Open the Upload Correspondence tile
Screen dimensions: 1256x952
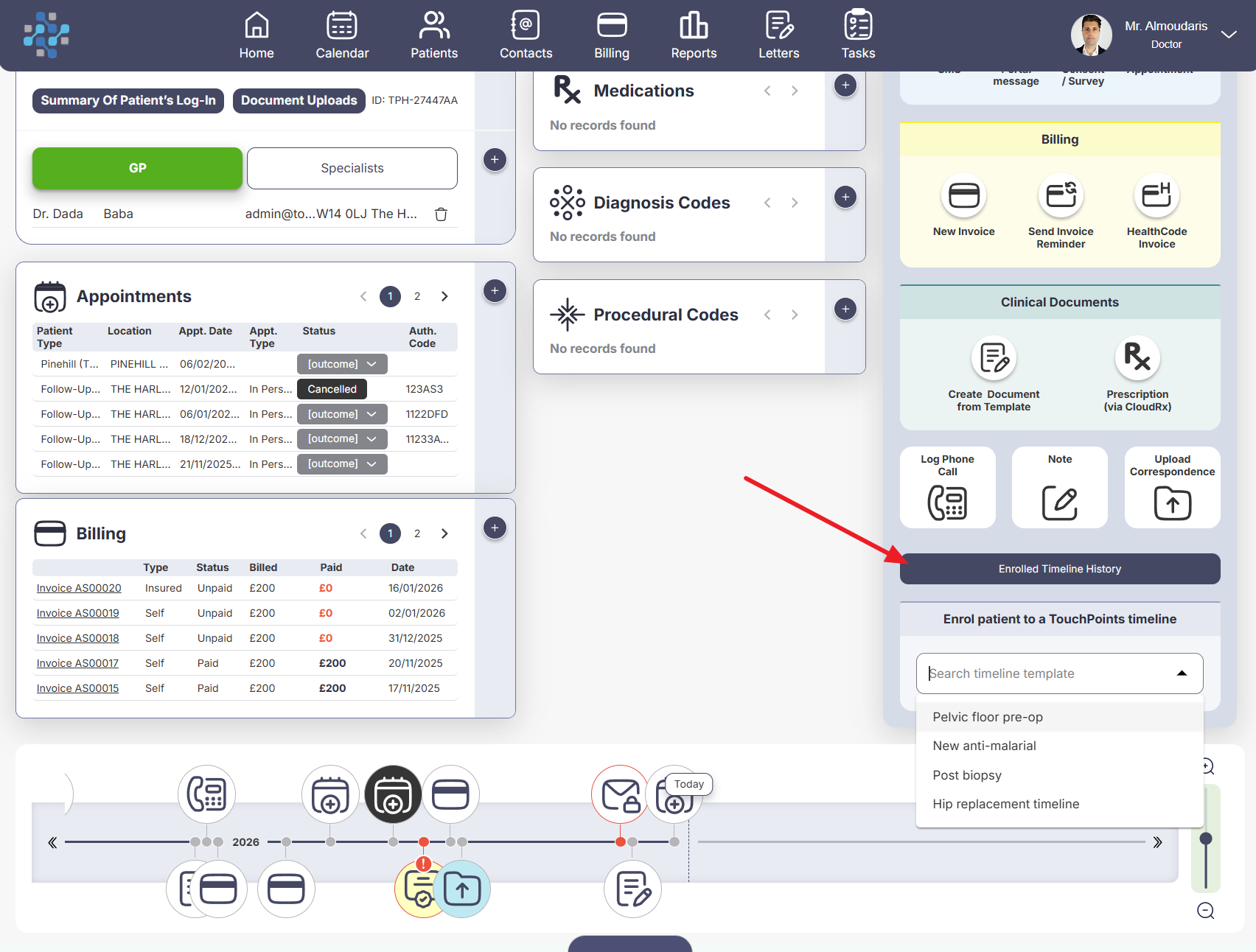(x=1171, y=503)
